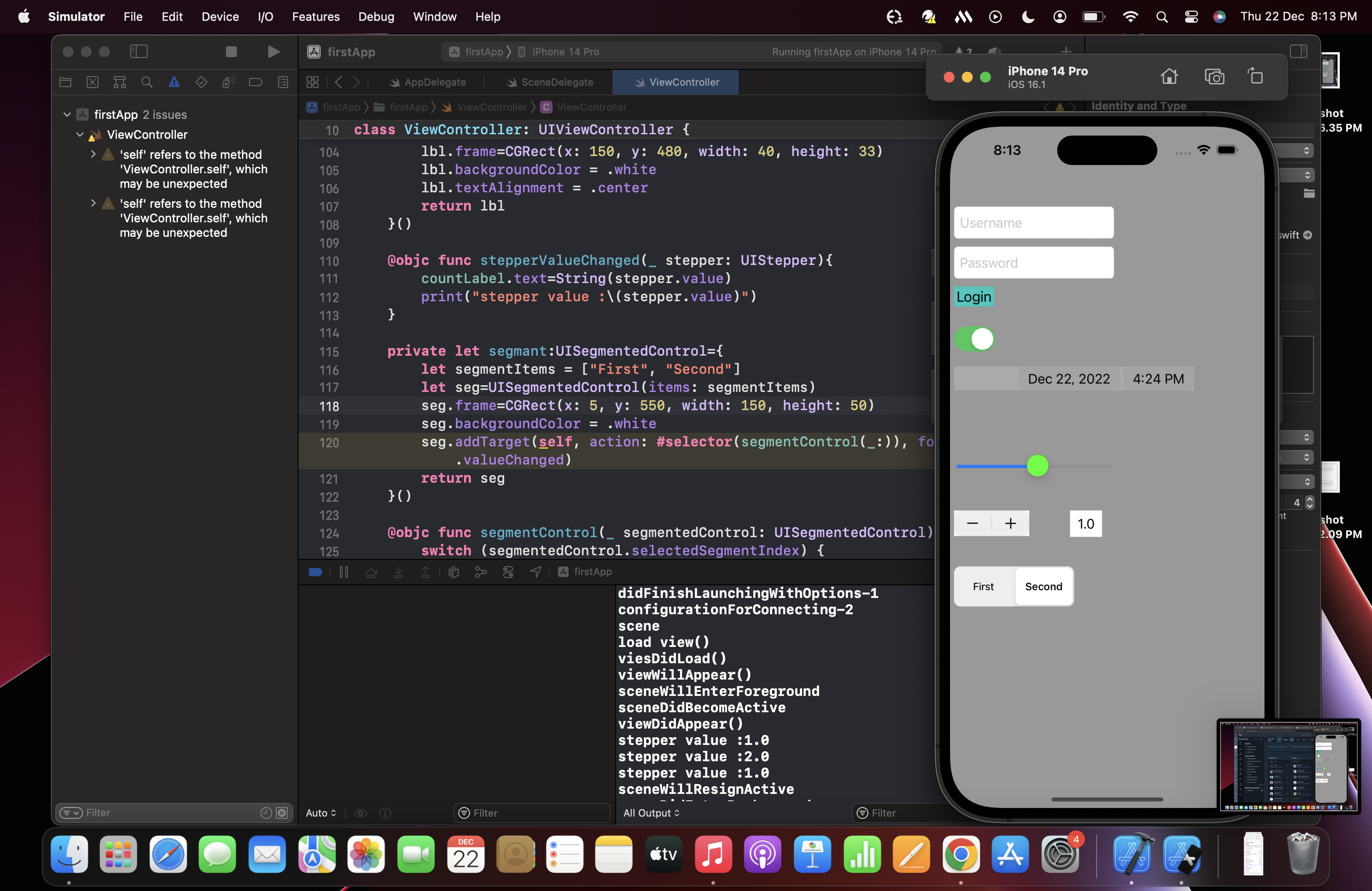Select the First segment in simulator
Screen dimensions: 1372x891
tap(984, 586)
